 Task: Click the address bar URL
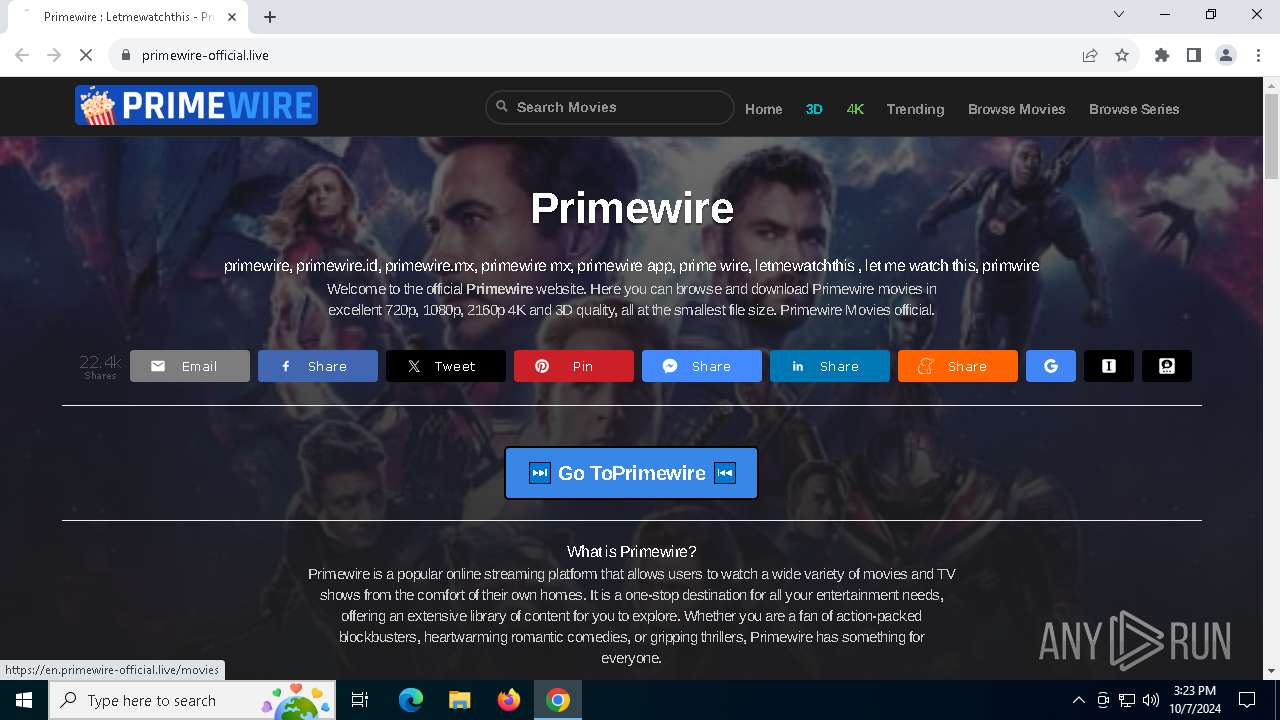205,55
